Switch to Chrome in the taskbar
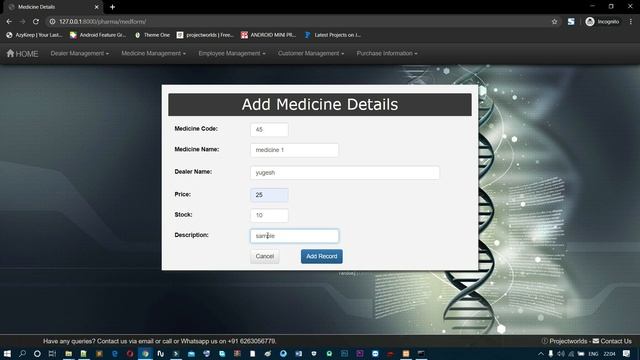 tap(145, 353)
